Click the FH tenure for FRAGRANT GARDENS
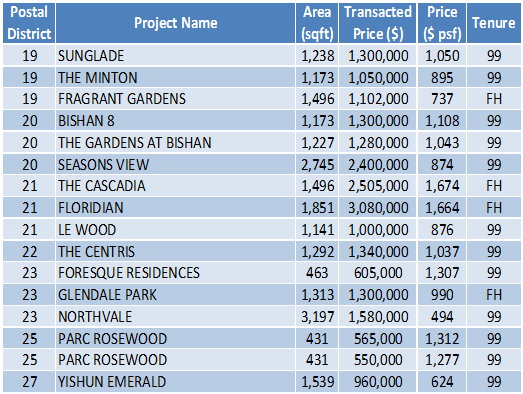Screen dimensions: 523x394 [494, 99]
